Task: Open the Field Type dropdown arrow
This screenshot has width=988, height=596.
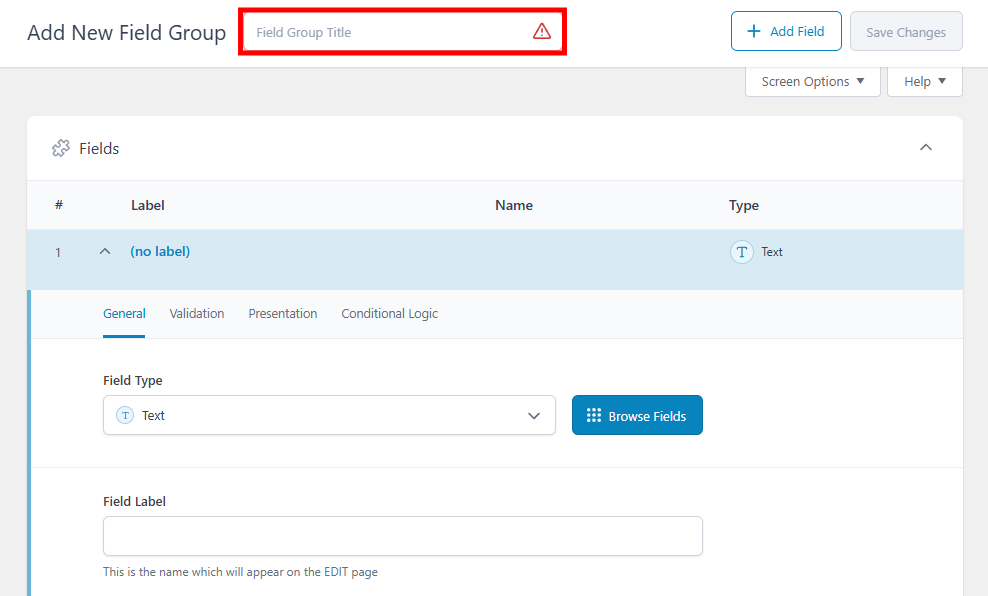Action: [534, 416]
